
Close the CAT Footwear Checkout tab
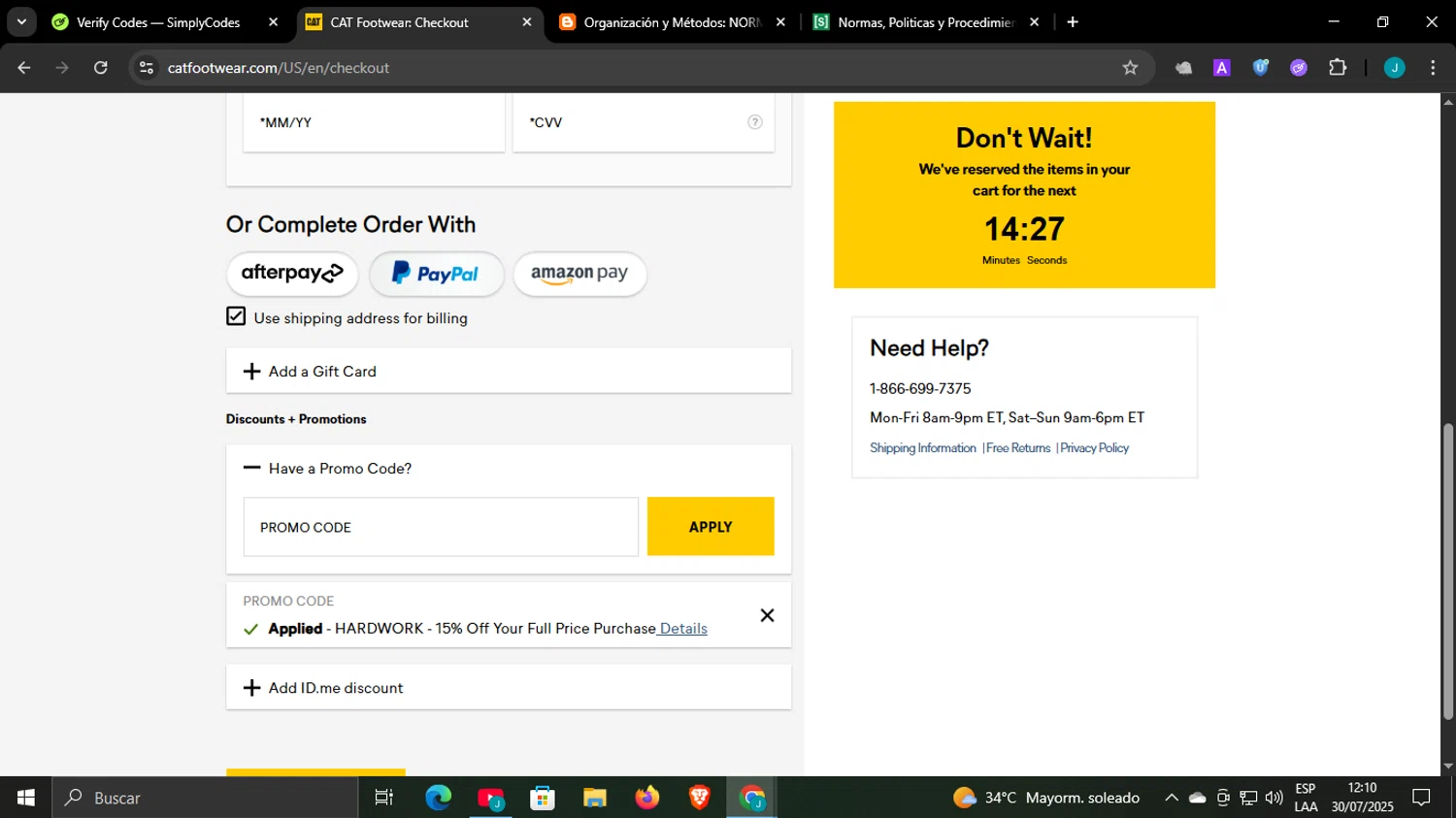527,22
